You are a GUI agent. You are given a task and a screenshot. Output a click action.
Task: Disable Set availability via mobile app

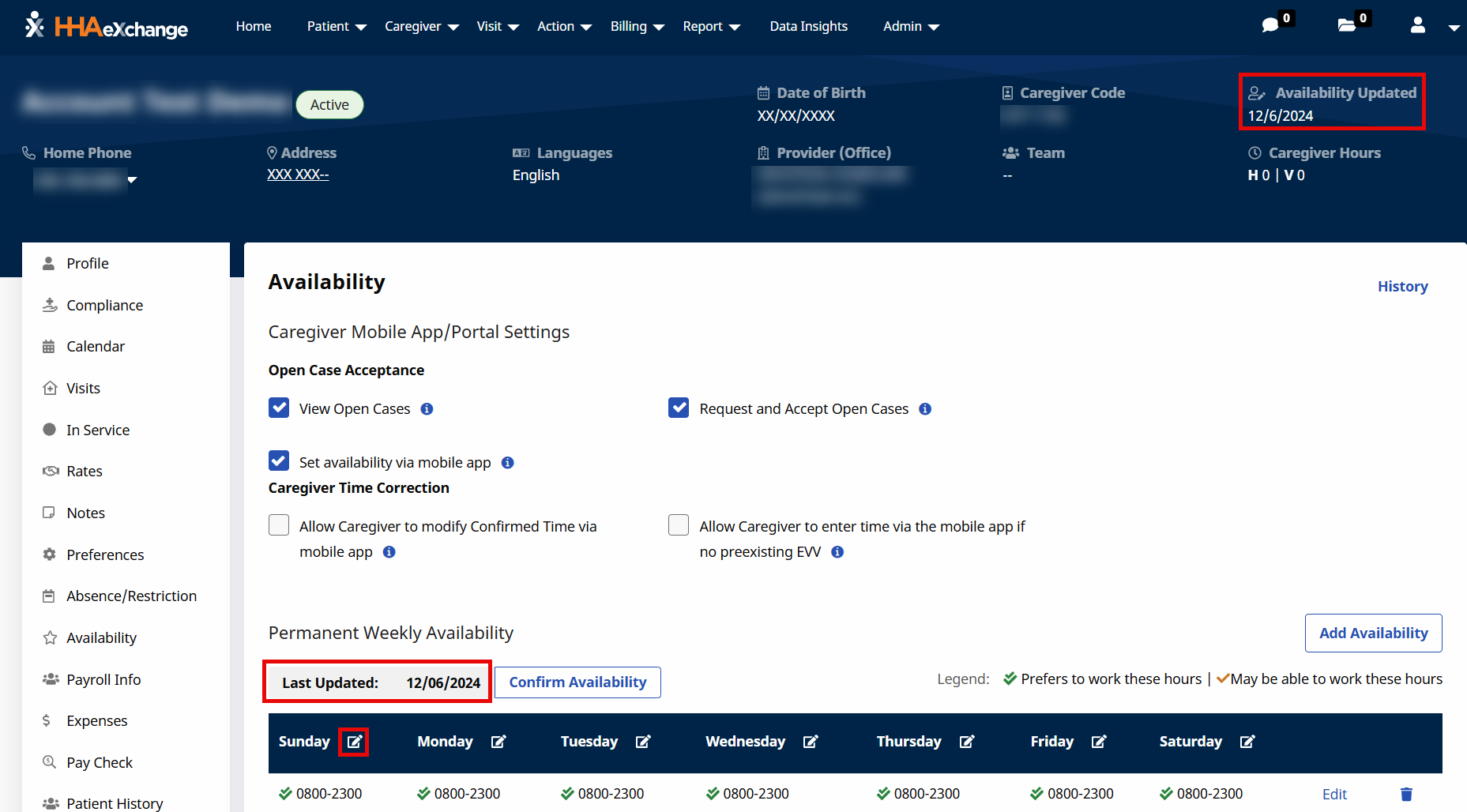click(x=279, y=461)
